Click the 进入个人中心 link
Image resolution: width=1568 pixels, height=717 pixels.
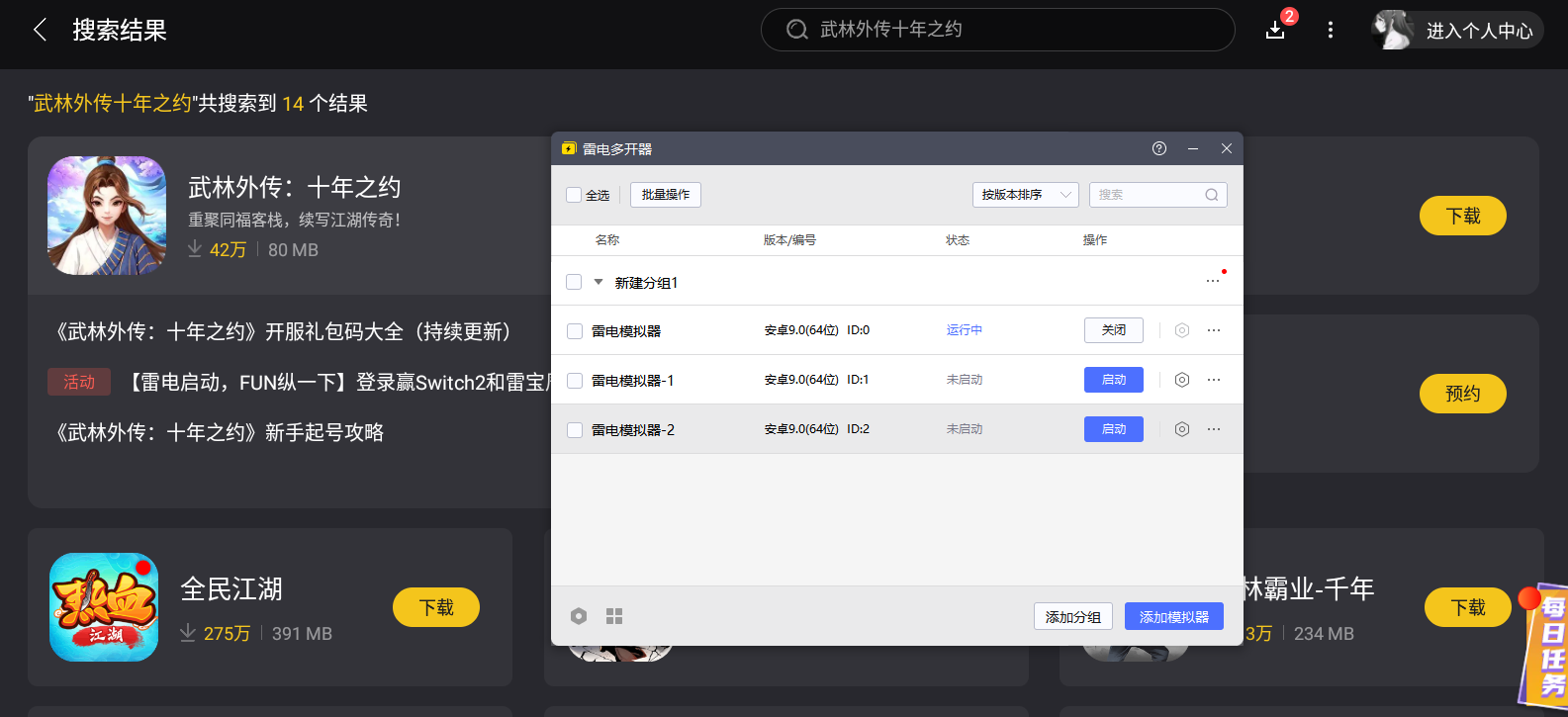1480,31
